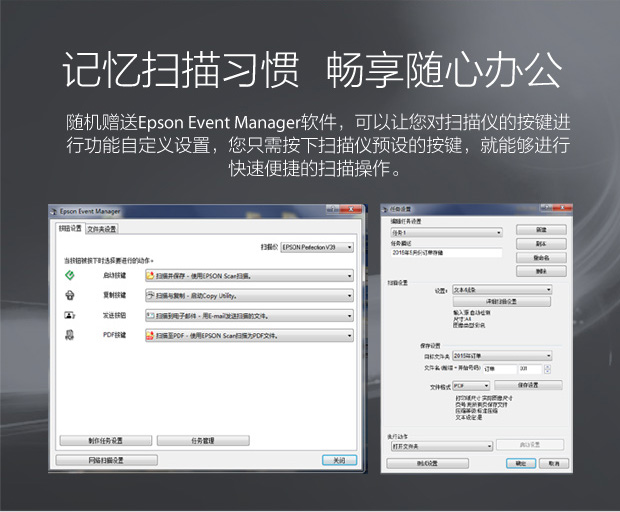Click the green Start button icon
This screenshot has height=512, width=620.
(70, 275)
